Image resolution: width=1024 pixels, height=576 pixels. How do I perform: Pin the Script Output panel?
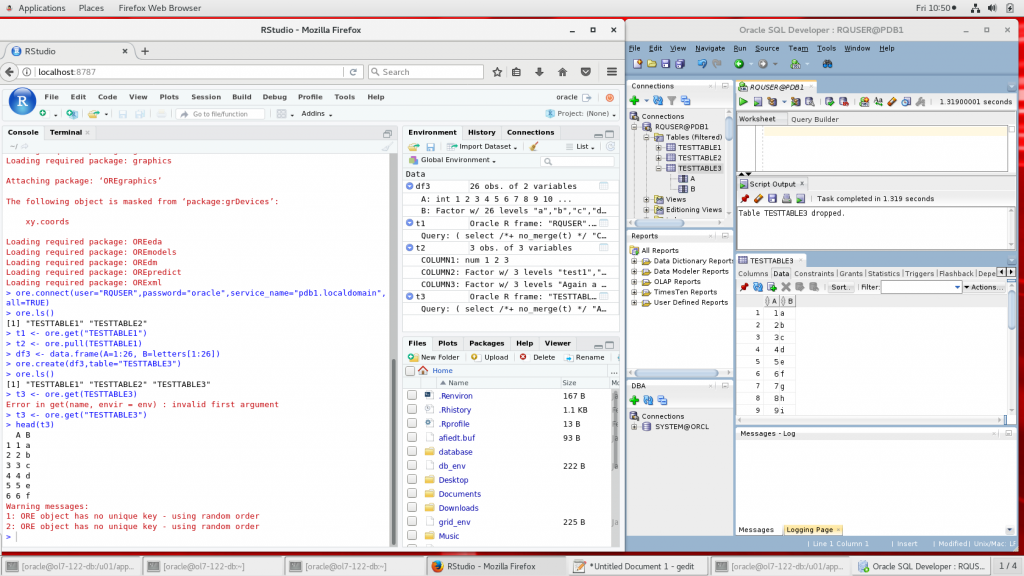point(744,199)
